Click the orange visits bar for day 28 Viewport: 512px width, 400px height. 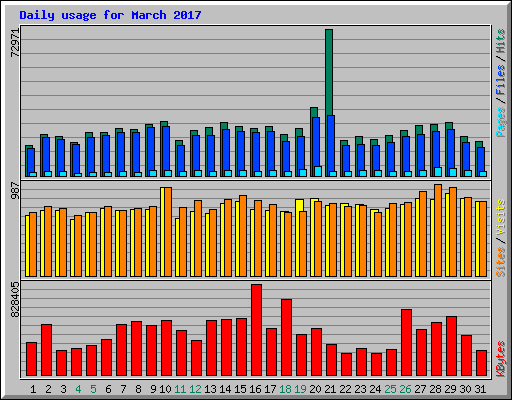pyautogui.click(x=438, y=230)
